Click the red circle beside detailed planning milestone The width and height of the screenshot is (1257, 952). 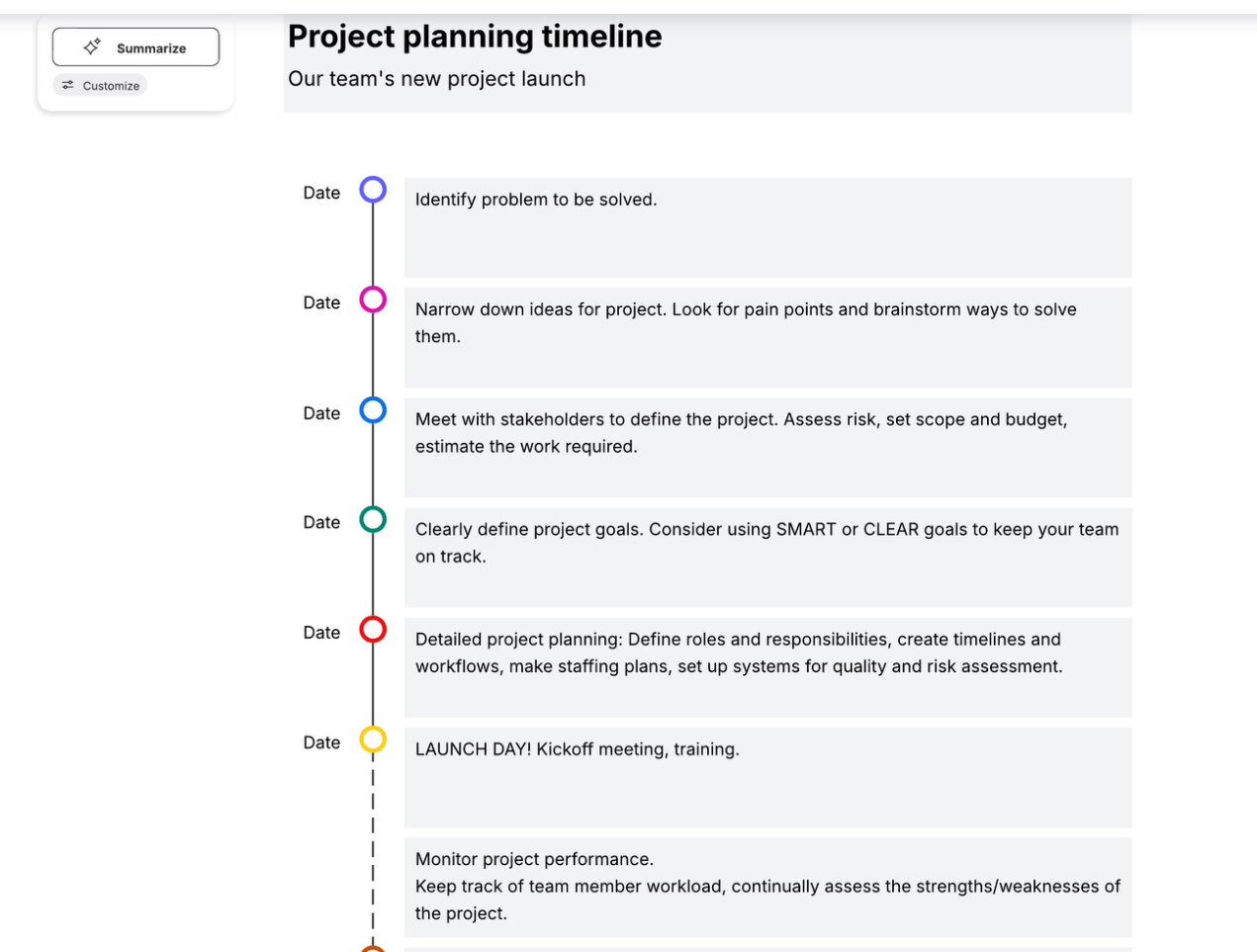tap(373, 631)
